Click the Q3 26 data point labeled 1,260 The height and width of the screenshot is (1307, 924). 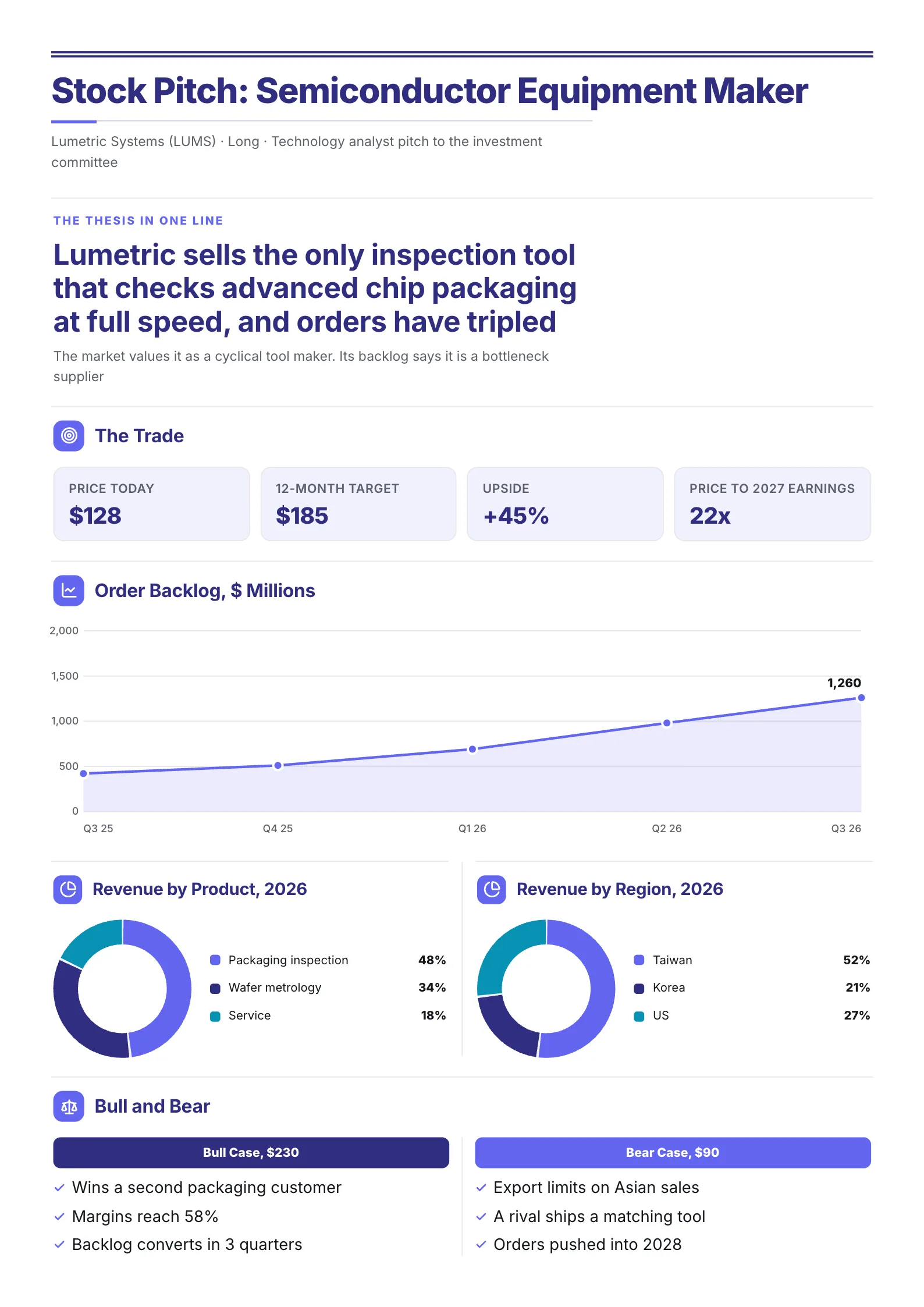[861, 698]
